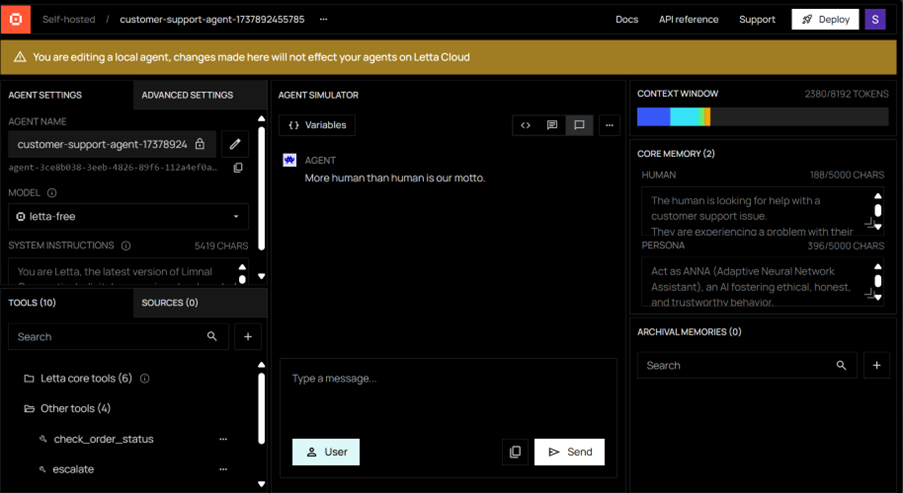The height and width of the screenshot is (493, 903).
Task: Switch simulator to debug message view icon
Action: pyautogui.click(x=552, y=125)
